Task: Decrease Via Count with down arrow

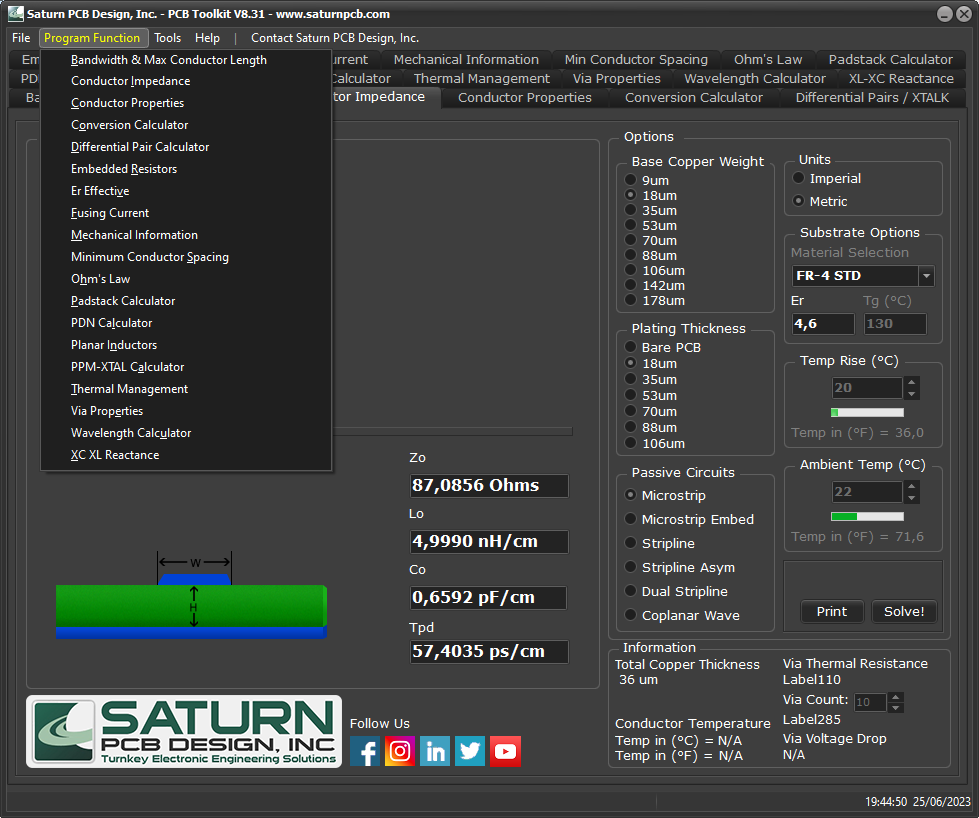Action: 895,707
